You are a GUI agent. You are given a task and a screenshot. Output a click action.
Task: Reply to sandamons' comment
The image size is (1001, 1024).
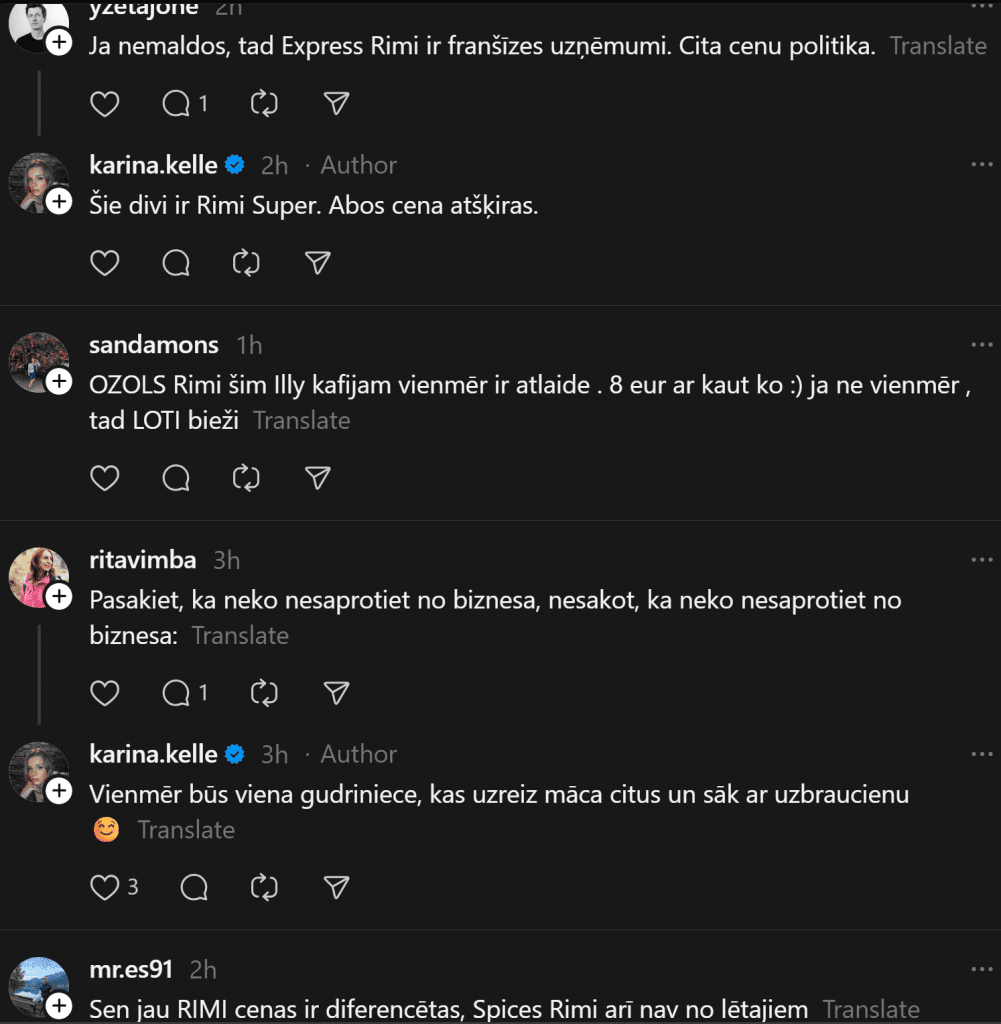[176, 478]
